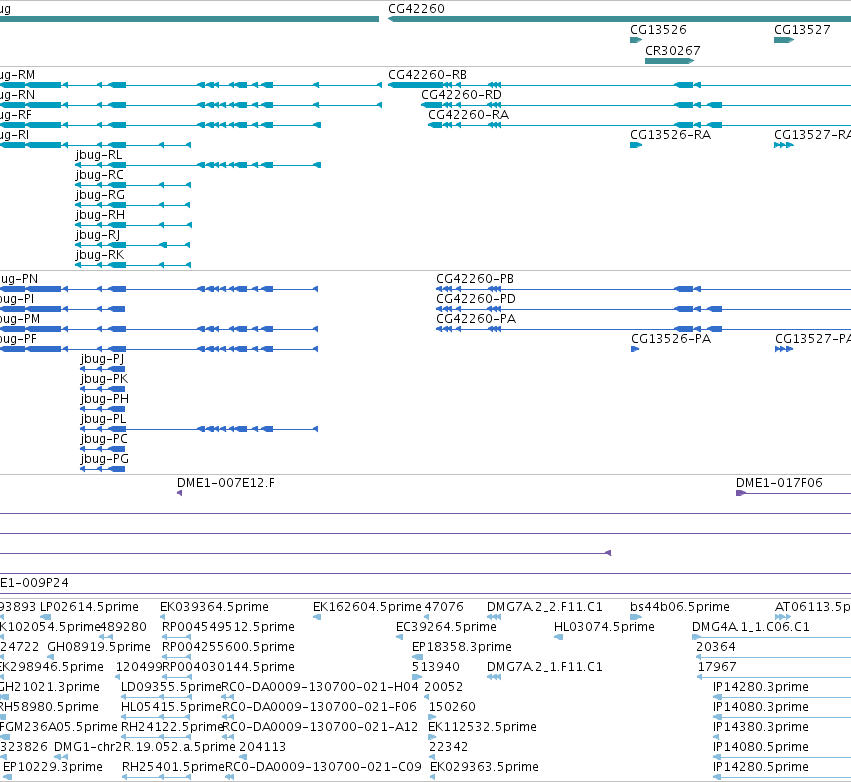Select the RC0-DA0009-130700-021-H04 label

click(x=320, y=687)
